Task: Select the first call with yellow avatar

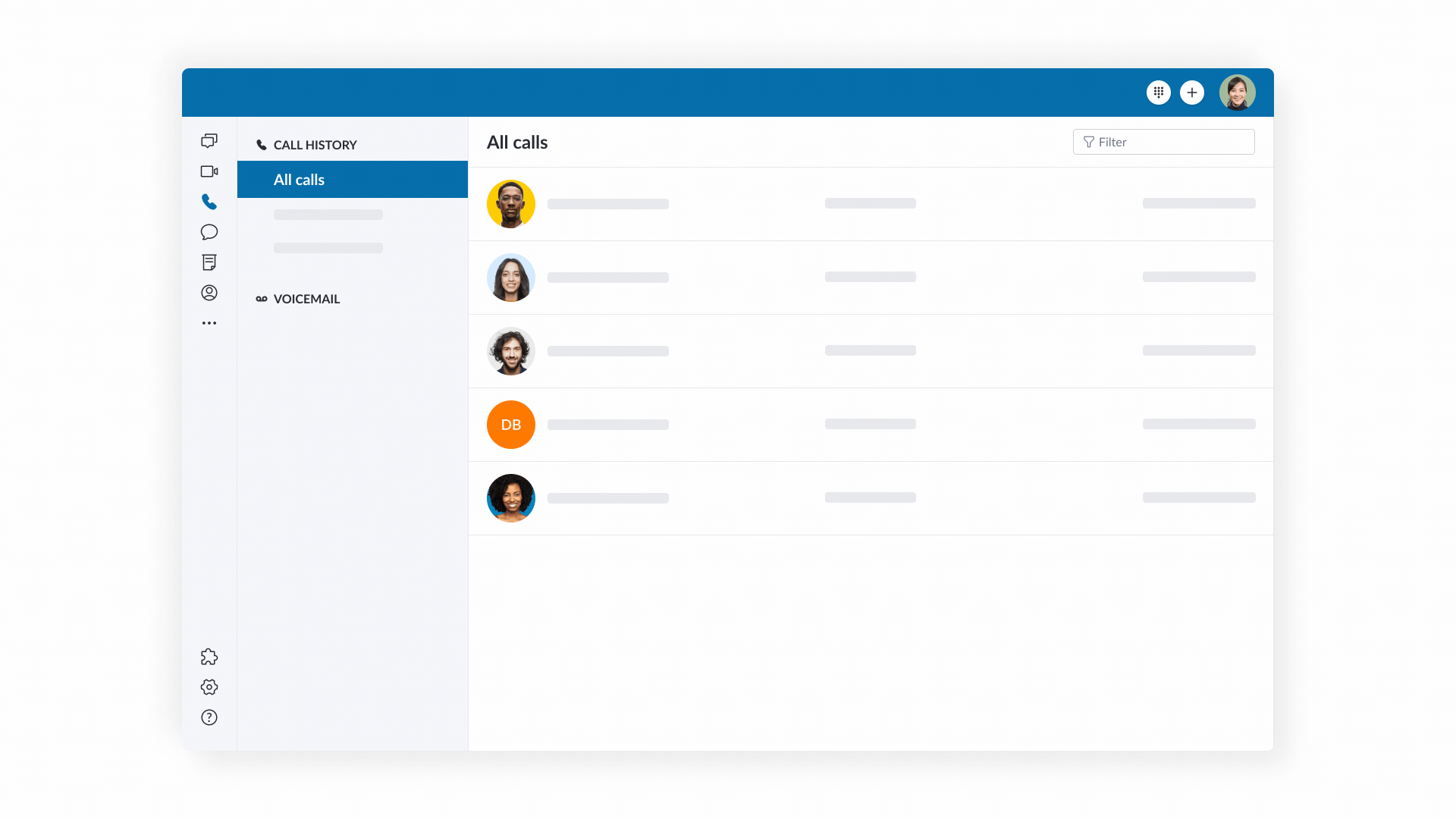Action: click(x=871, y=204)
